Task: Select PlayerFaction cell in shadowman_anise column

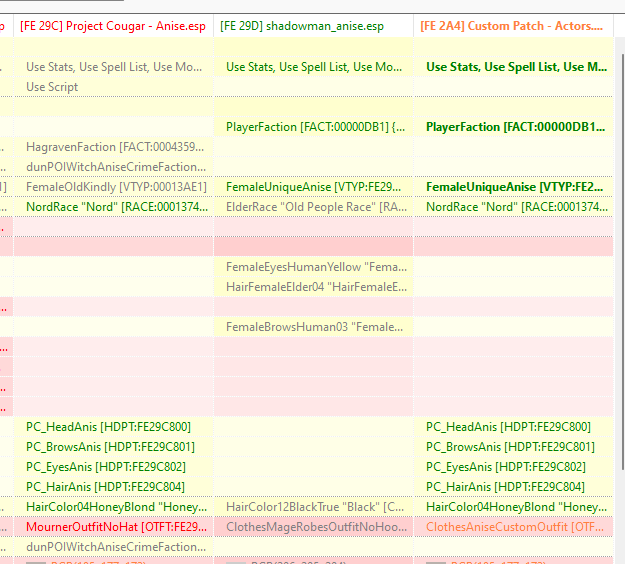Action: (x=313, y=127)
